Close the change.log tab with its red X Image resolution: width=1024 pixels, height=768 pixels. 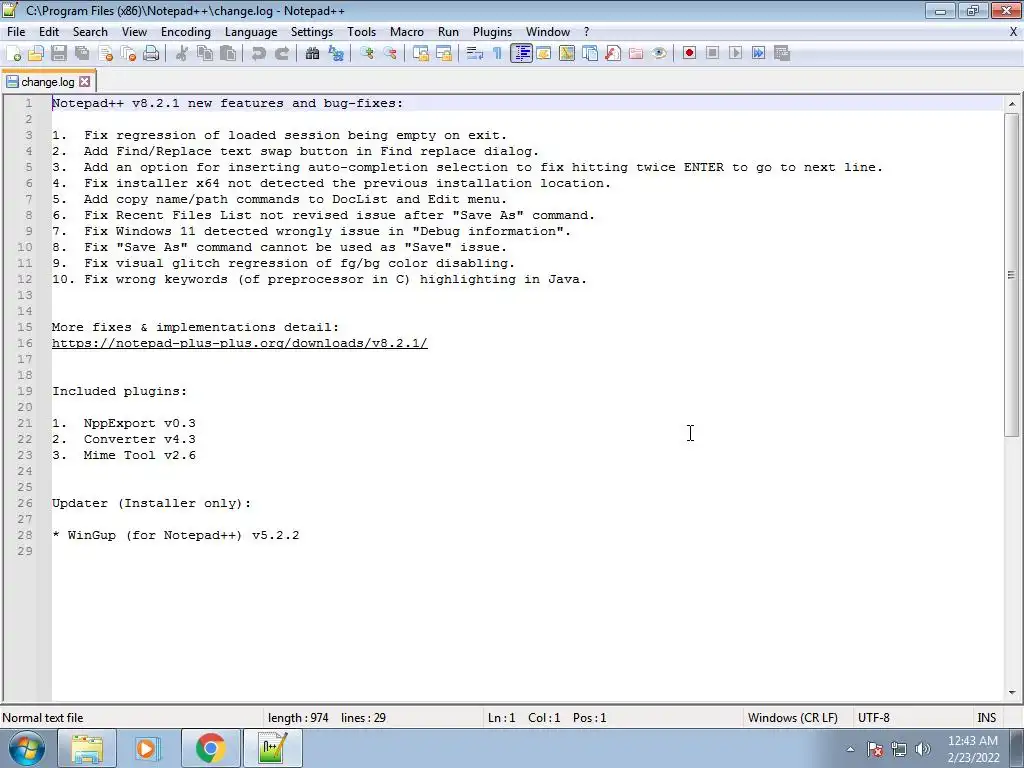coord(84,82)
